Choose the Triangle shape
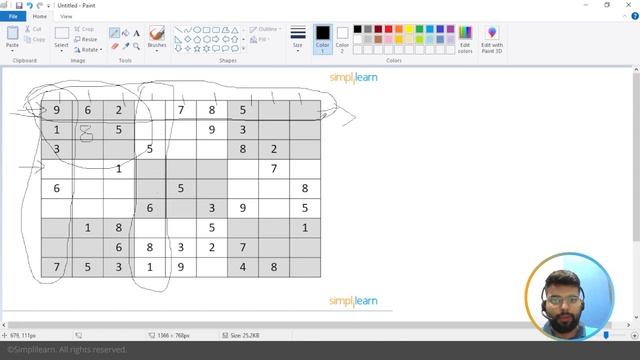The height and width of the screenshot is (360, 640). [x=235, y=30]
